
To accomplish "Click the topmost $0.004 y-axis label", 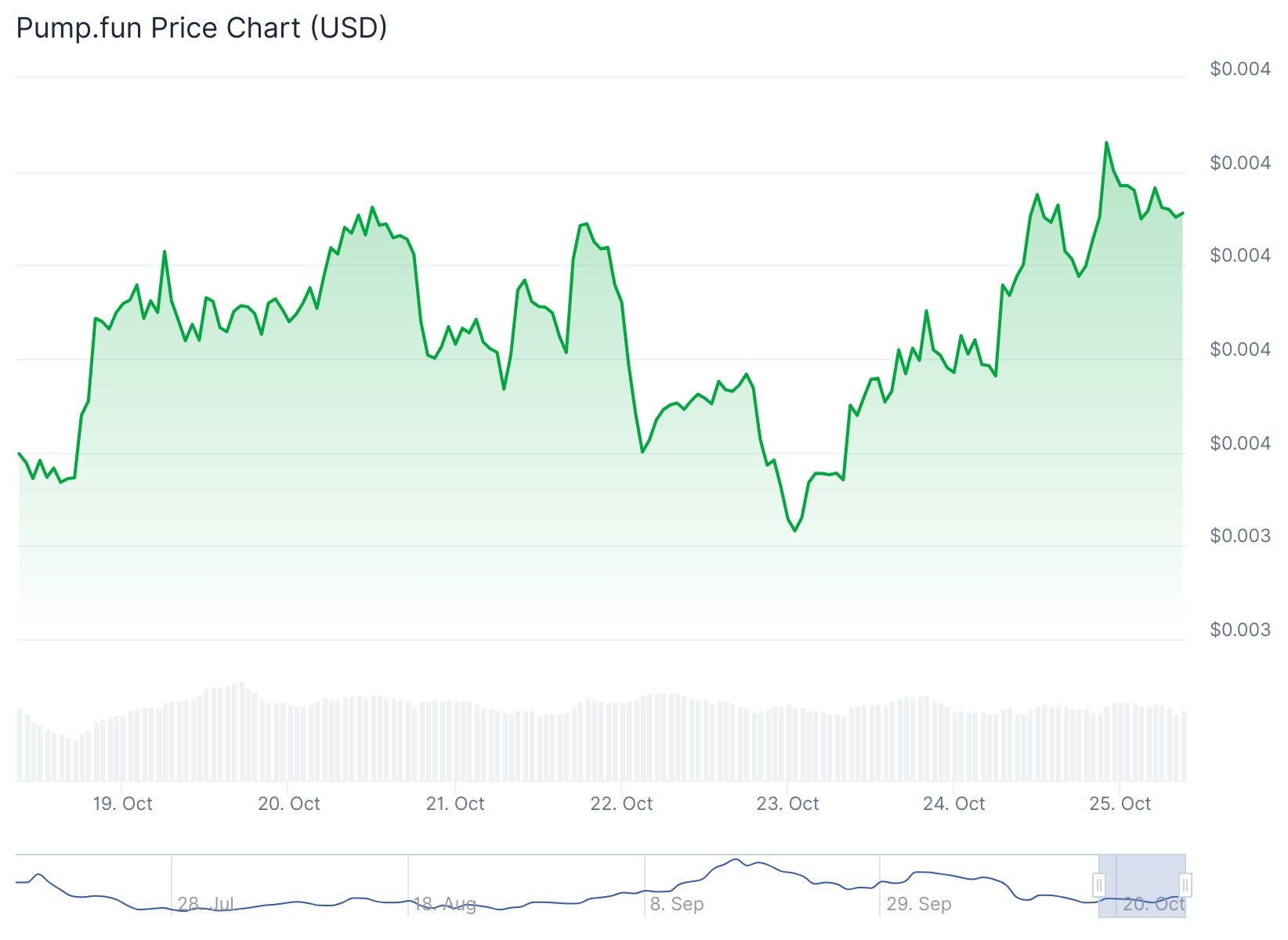I will click(x=1239, y=69).
